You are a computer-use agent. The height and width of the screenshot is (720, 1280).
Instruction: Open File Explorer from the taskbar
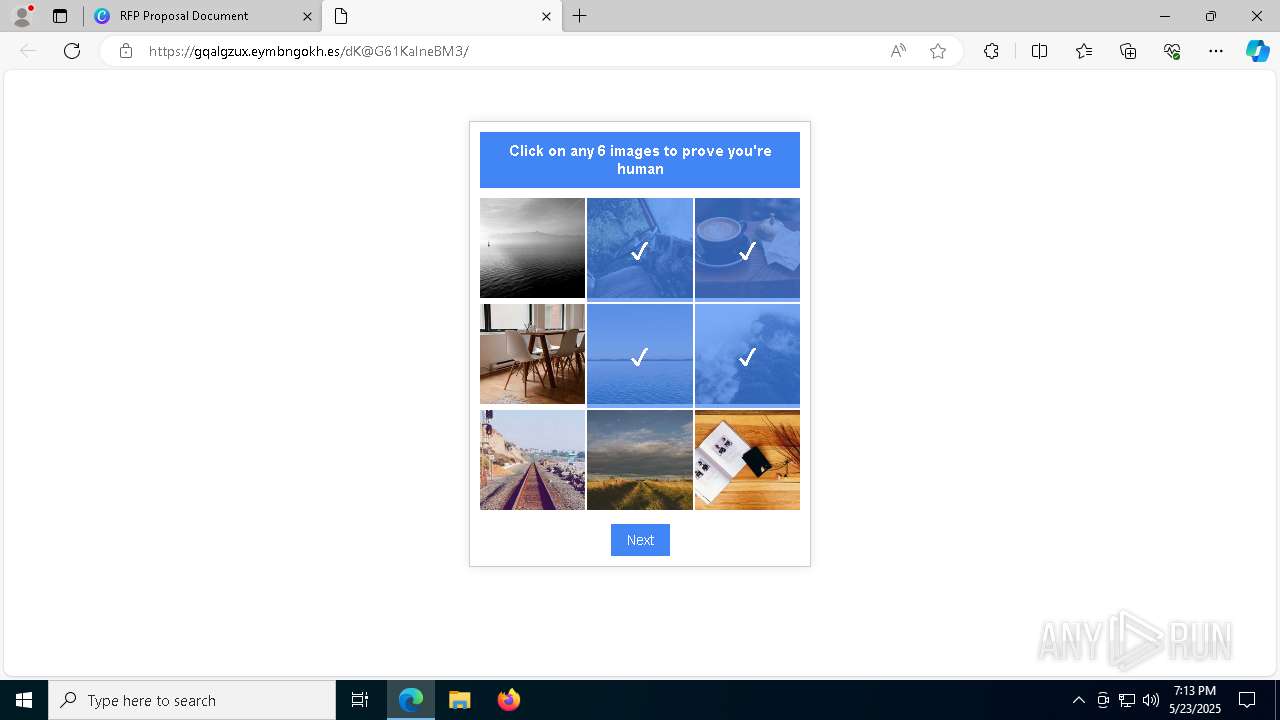460,700
